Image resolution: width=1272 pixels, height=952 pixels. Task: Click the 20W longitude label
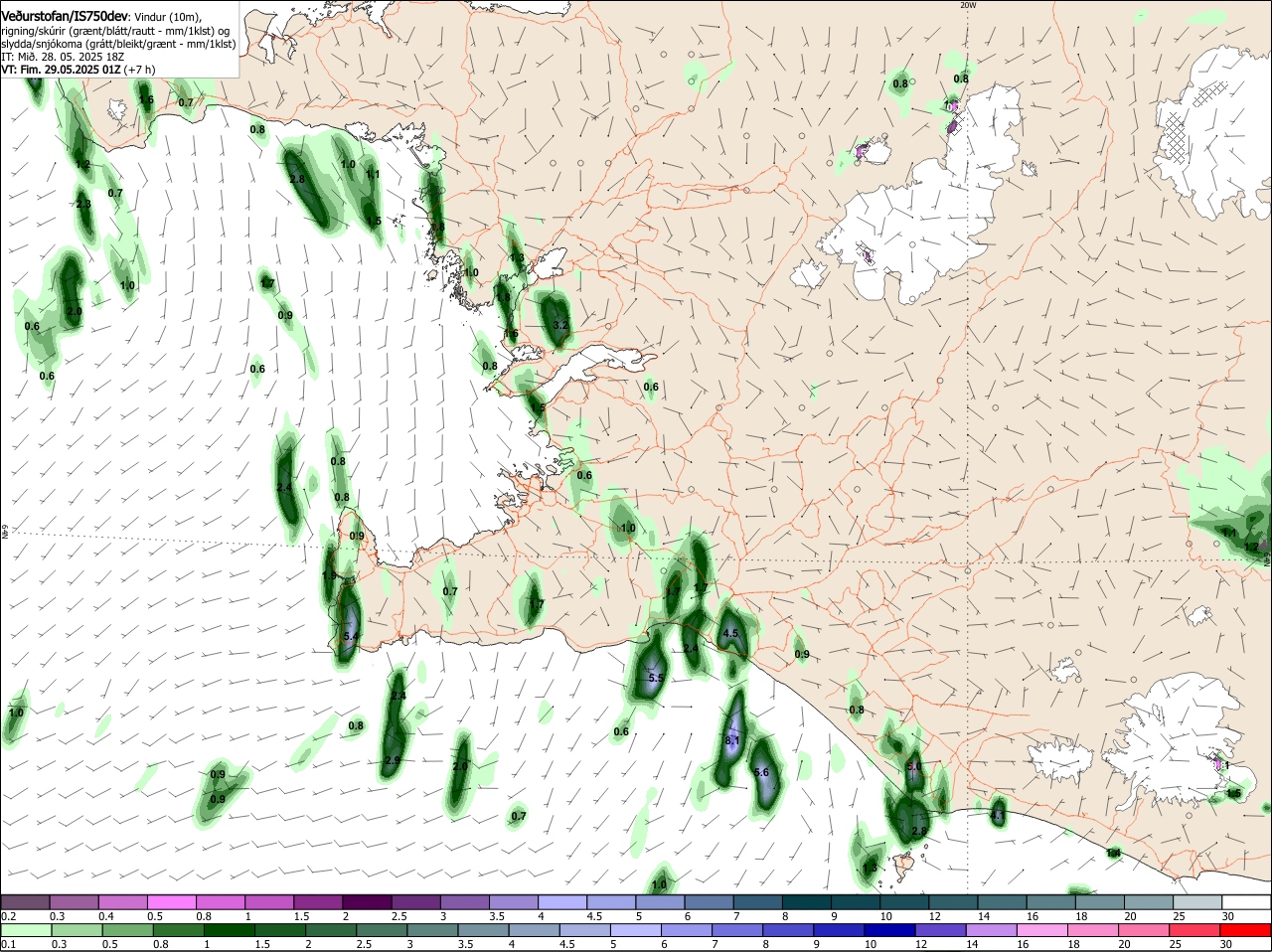pyautogui.click(x=968, y=5)
